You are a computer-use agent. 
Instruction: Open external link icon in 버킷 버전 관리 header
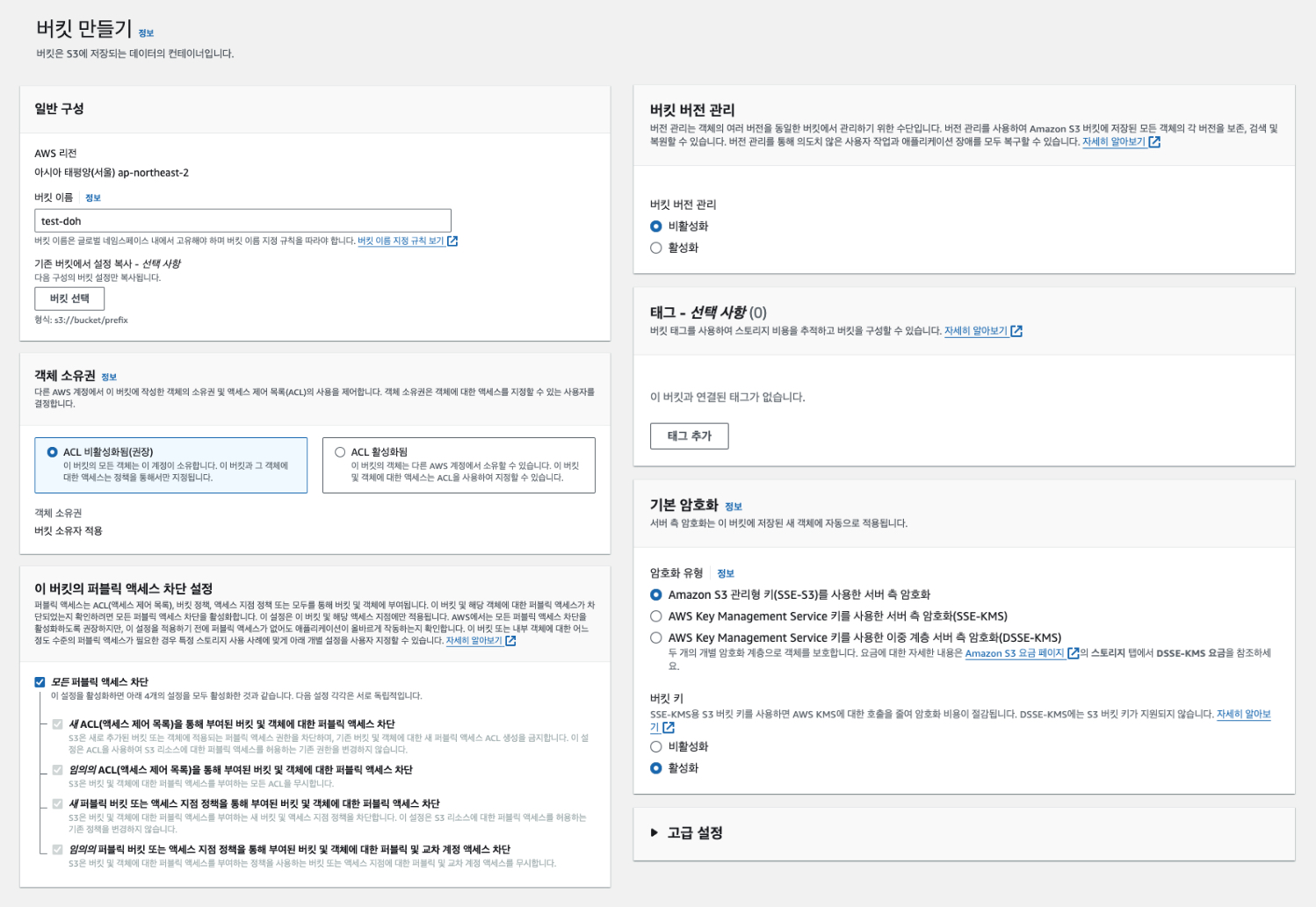coord(1154,141)
